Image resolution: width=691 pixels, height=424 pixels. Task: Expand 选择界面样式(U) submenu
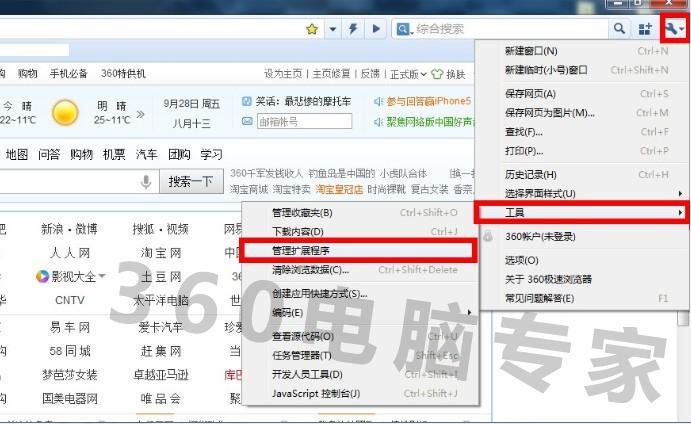[x=582, y=193]
